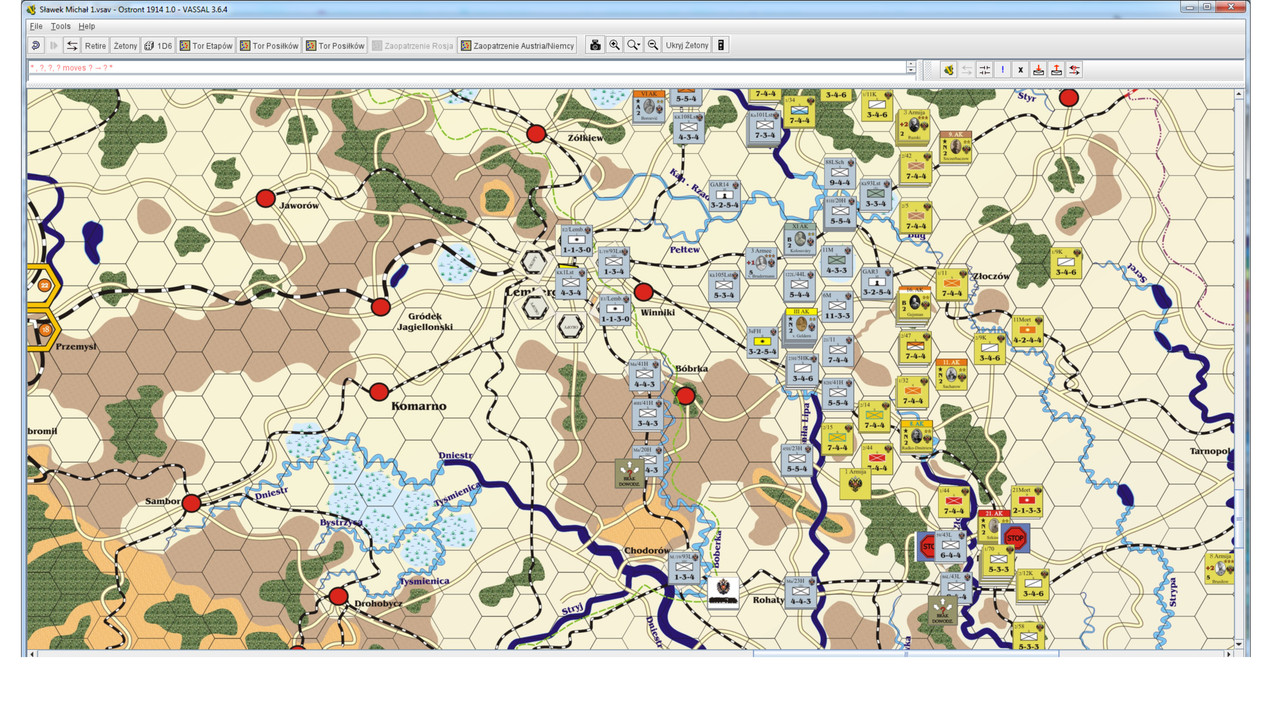The height and width of the screenshot is (722, 1280).
Task: Open the first Tor Posiłków chart
Action: (x=269, y=45)
